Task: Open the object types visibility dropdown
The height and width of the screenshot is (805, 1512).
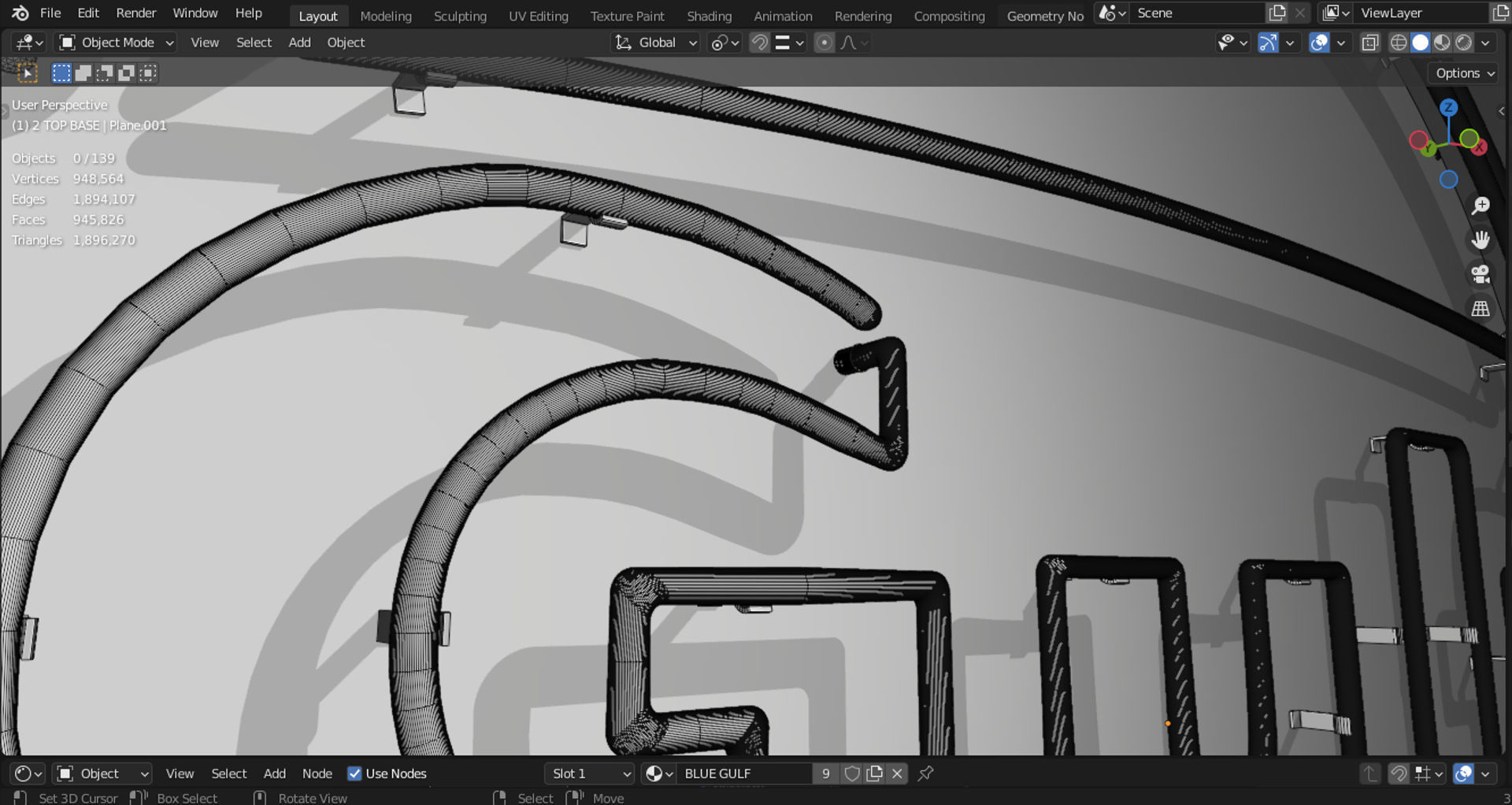Action: click(x=1232, y=43)
